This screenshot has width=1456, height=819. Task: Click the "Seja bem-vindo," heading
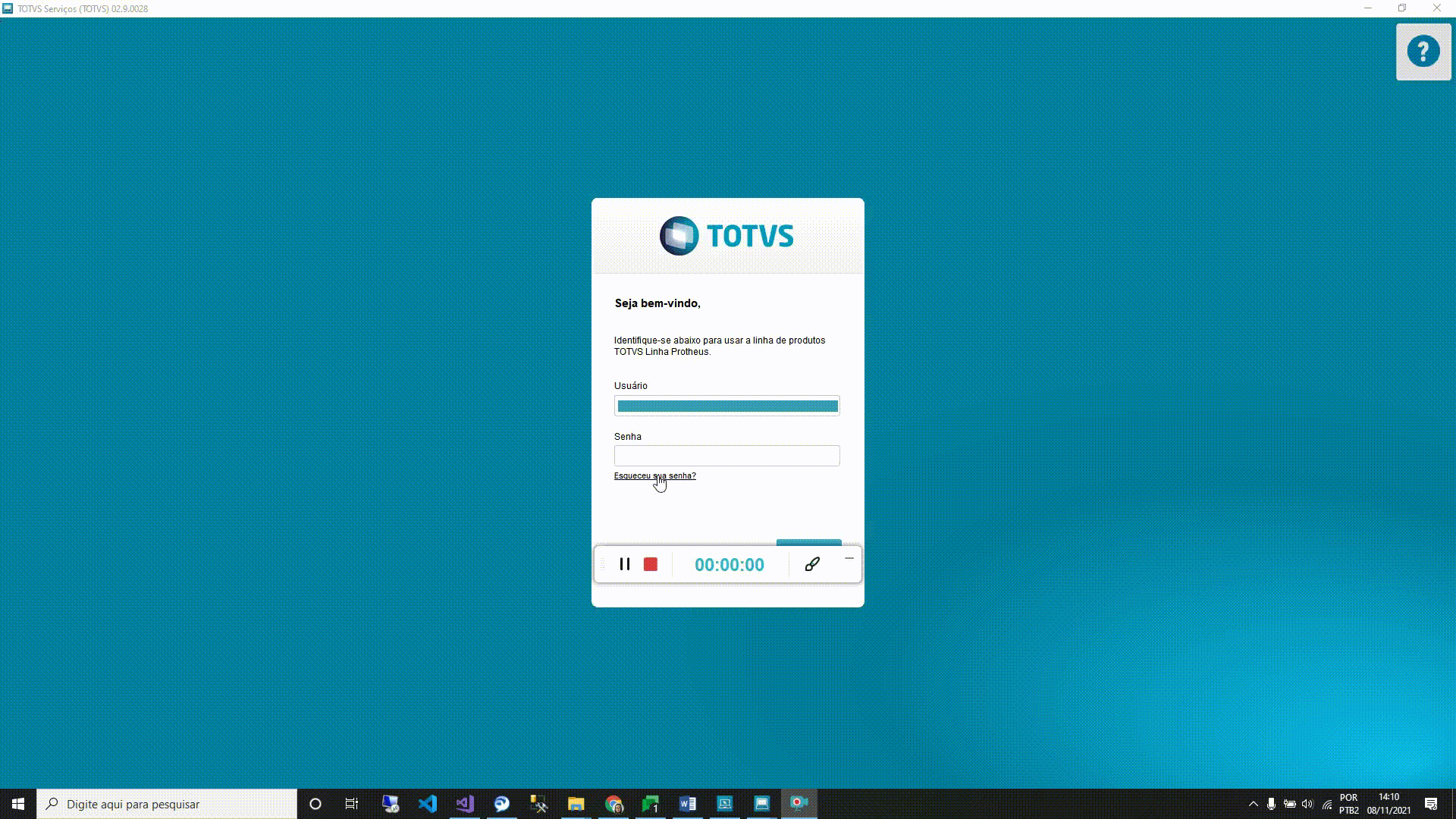point(657,303)
